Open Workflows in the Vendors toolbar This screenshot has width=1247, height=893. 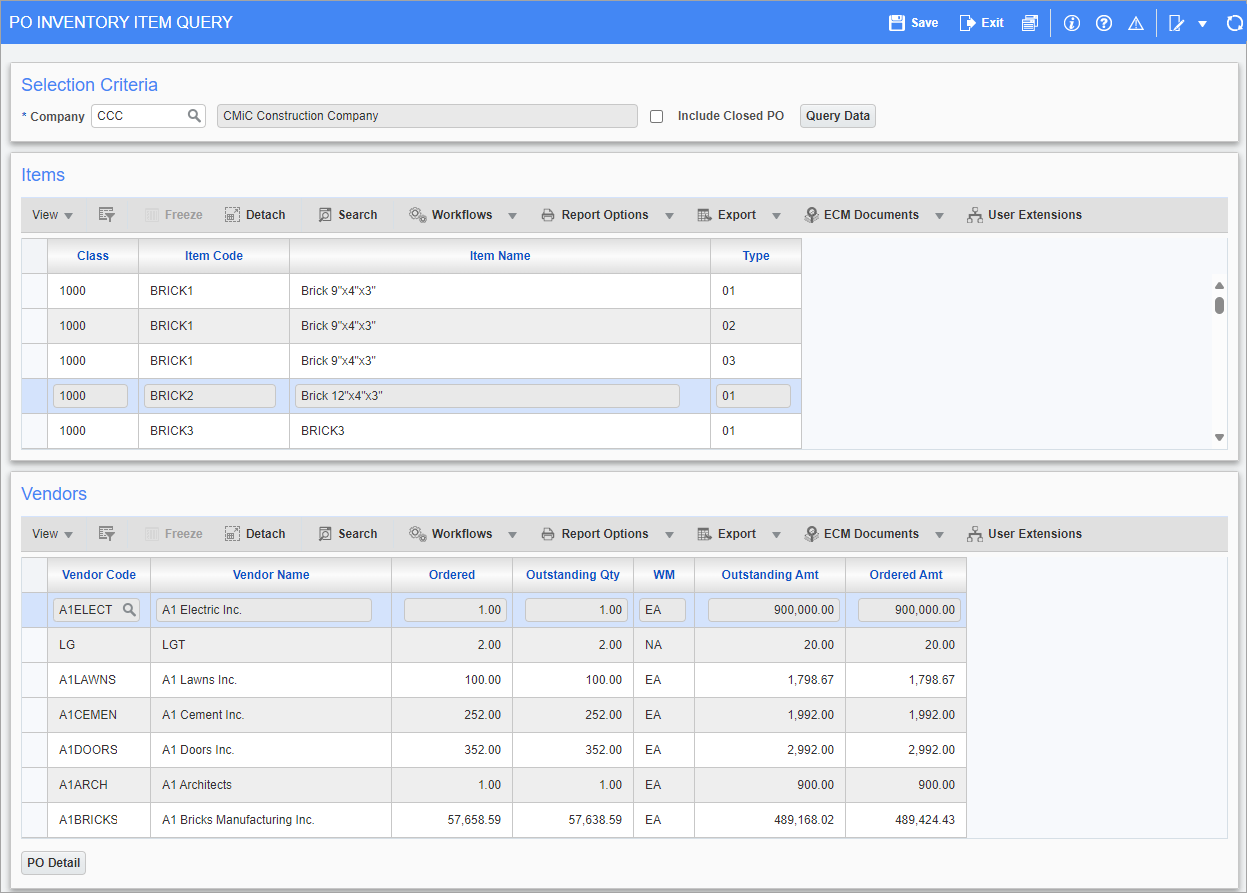pos(451,534)
